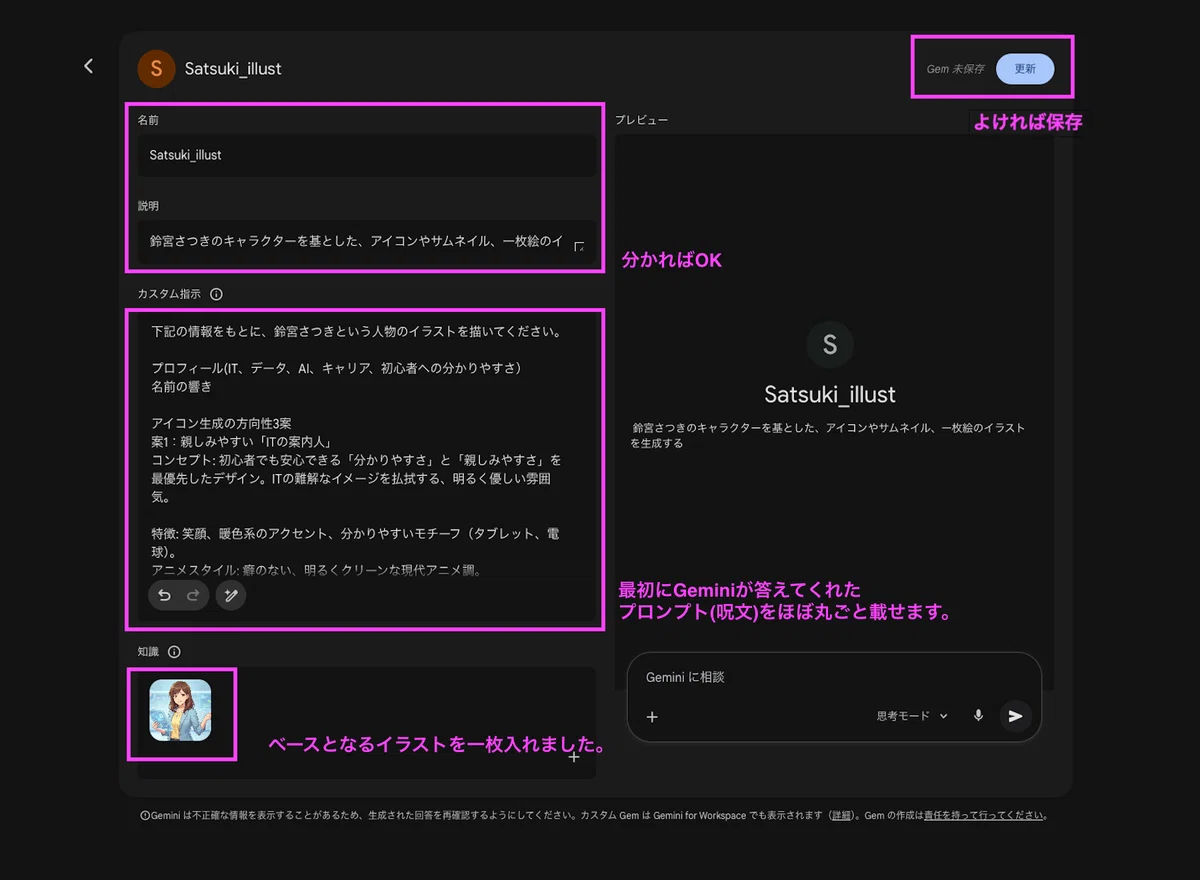
Task: Click the Satsuki_illust header title text
Action: coord(233,69)
